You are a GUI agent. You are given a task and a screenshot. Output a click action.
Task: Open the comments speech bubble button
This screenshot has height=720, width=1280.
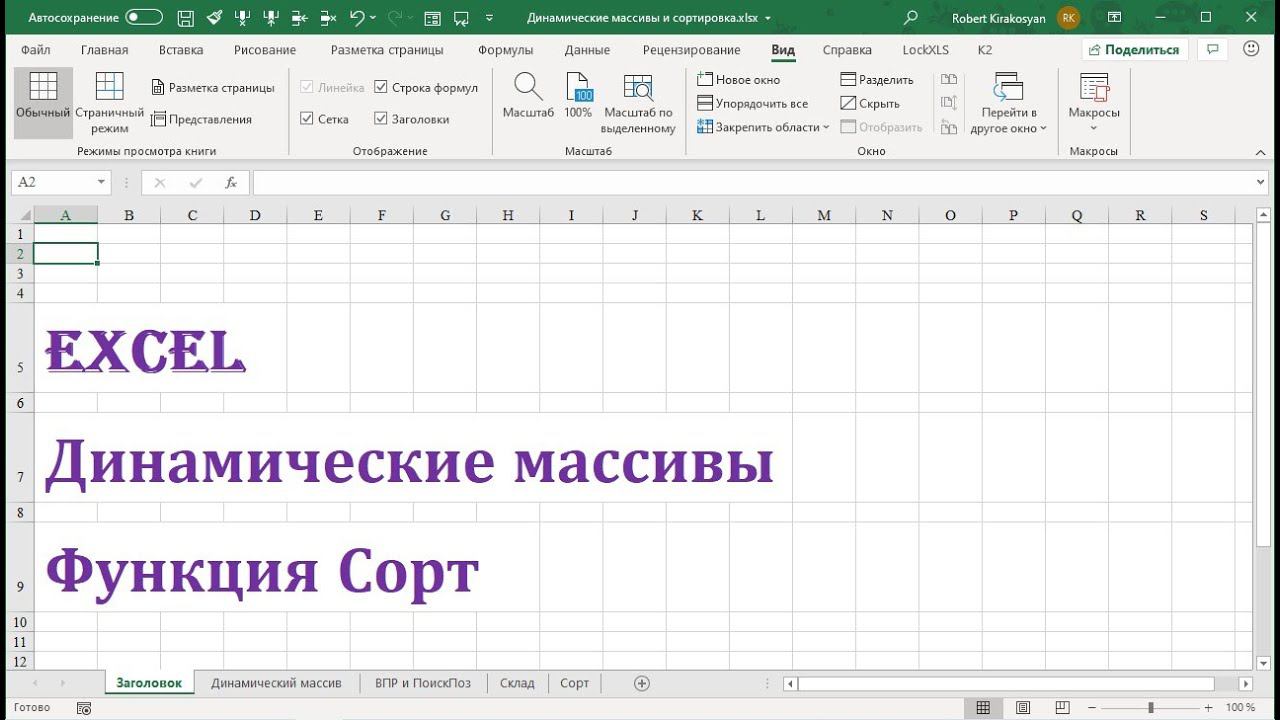pyautogui.click(x=1213, y=49)
